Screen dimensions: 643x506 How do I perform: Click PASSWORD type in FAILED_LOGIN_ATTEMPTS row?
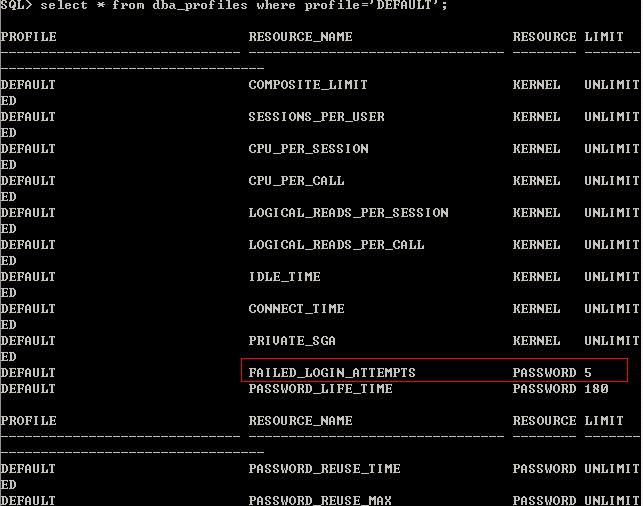(544, 373)
